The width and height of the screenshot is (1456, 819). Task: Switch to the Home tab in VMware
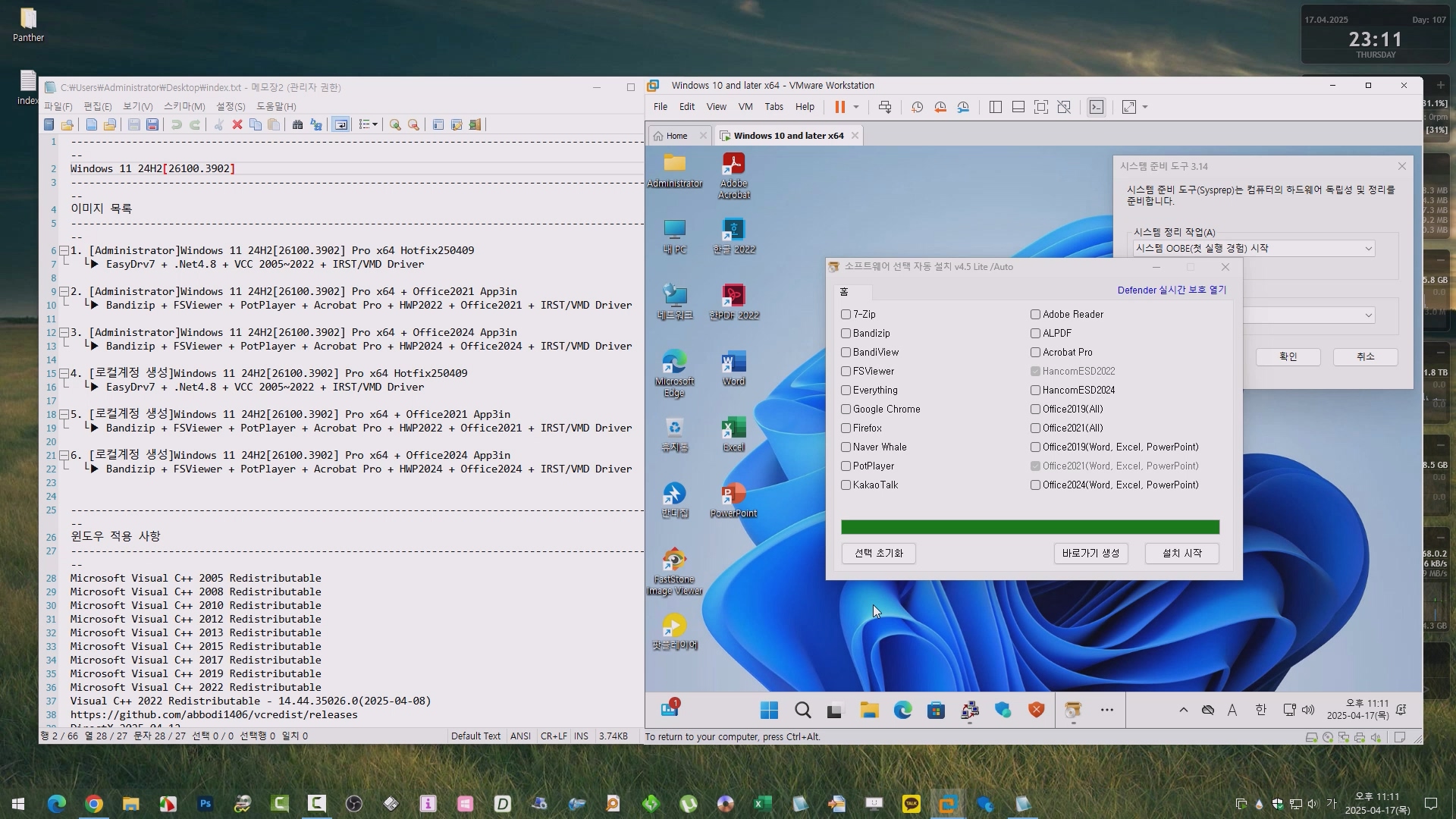[676, 136]
